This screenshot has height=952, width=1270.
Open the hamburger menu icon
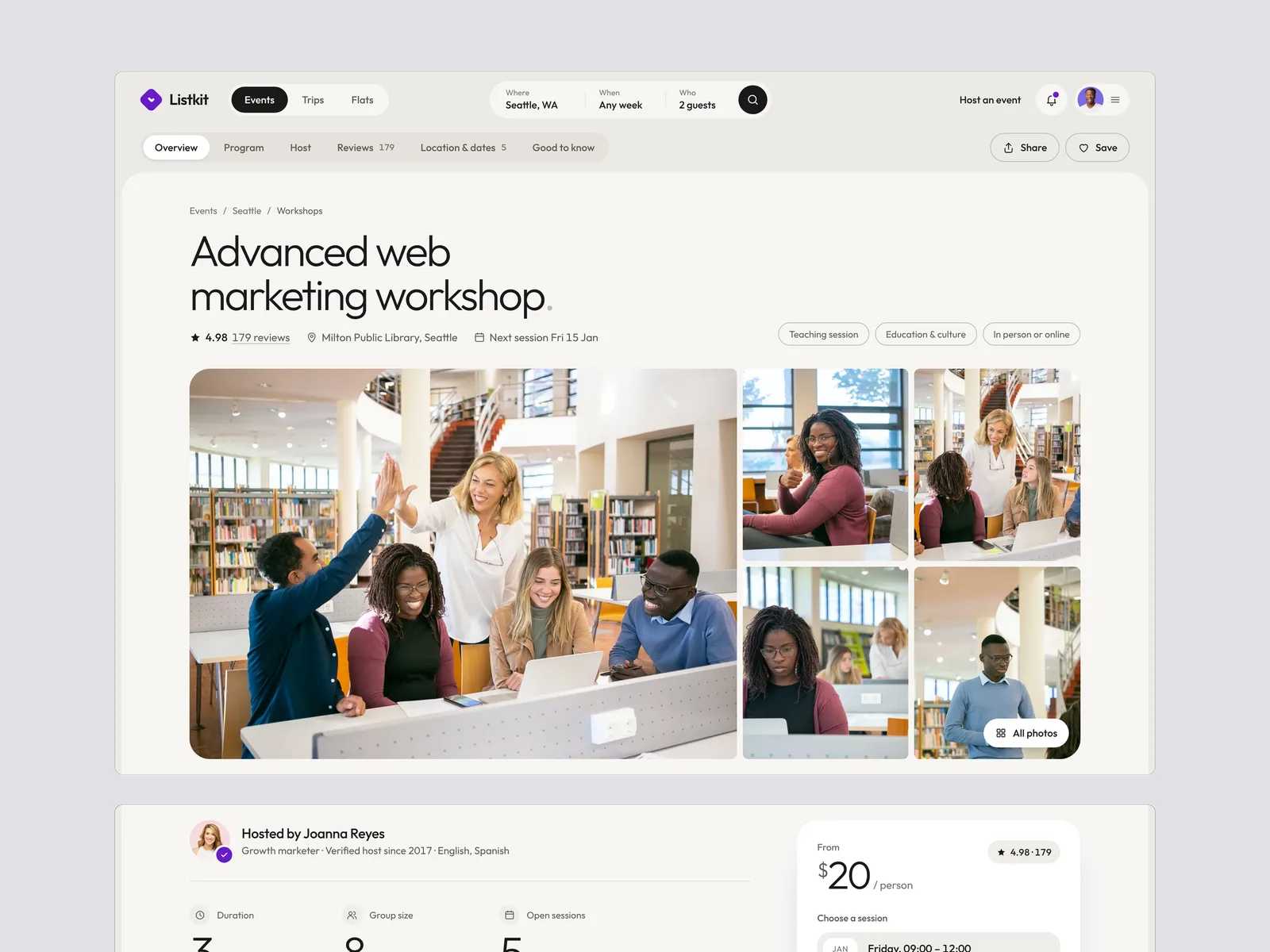pos(1115,100)
